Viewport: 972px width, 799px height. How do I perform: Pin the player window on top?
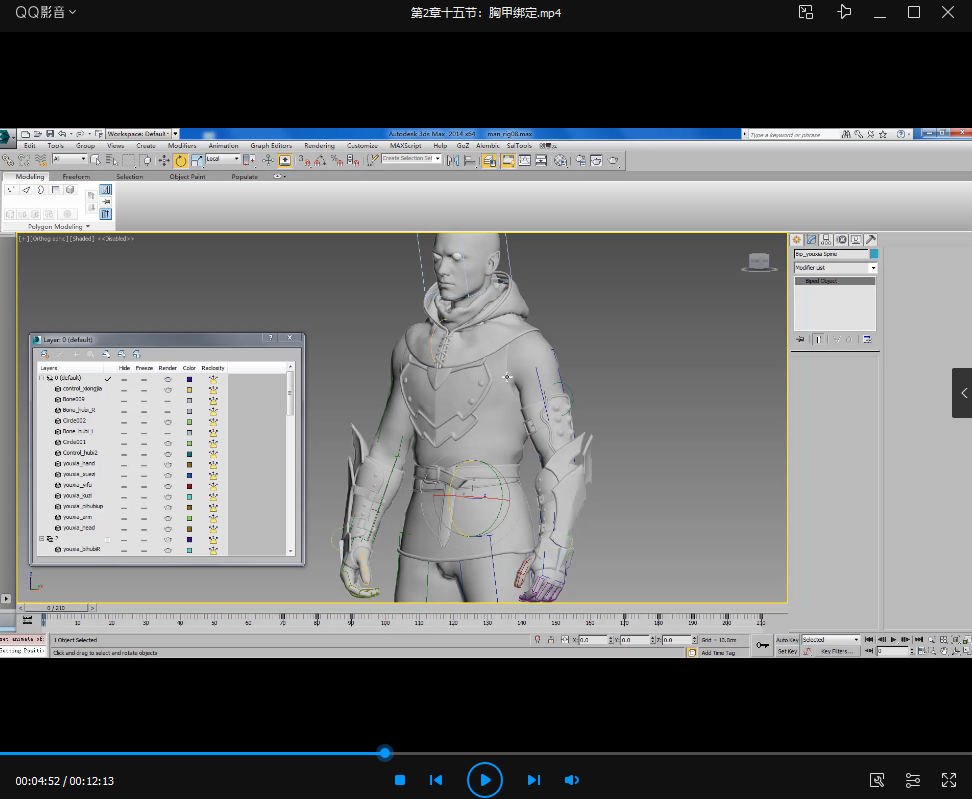coord(845,12)
